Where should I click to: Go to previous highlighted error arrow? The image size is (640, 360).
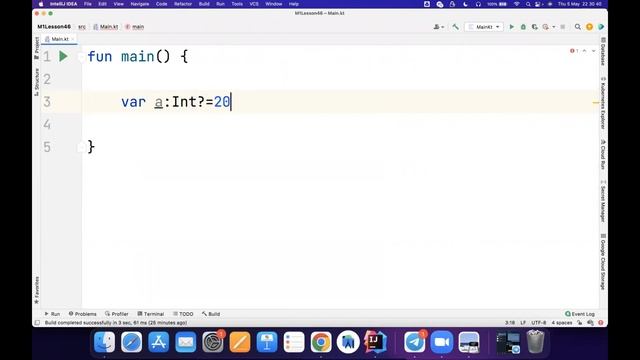[x=584, y=51]
